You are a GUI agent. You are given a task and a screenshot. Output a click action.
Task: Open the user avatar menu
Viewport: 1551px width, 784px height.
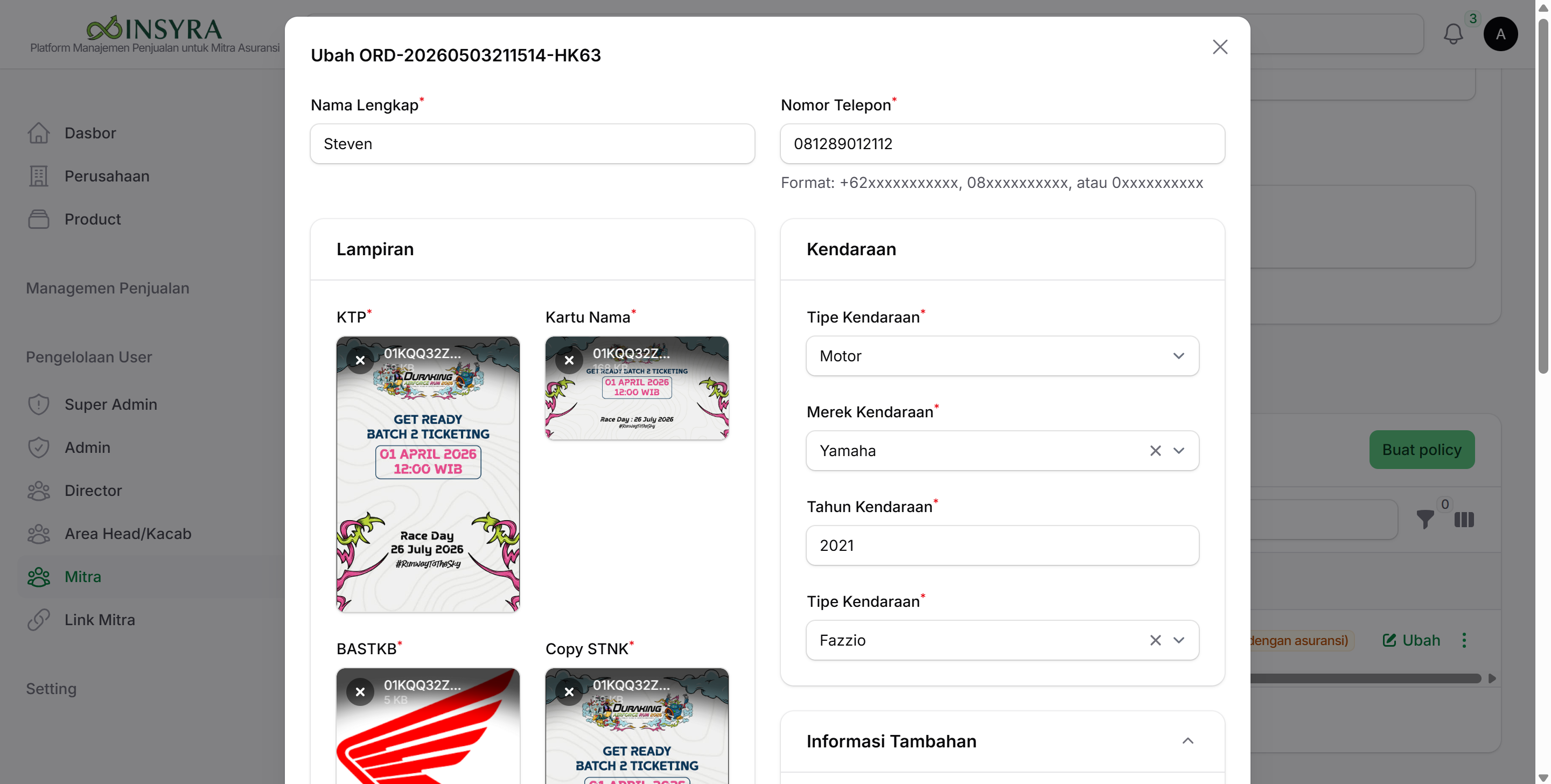(x=1500, y=34)
